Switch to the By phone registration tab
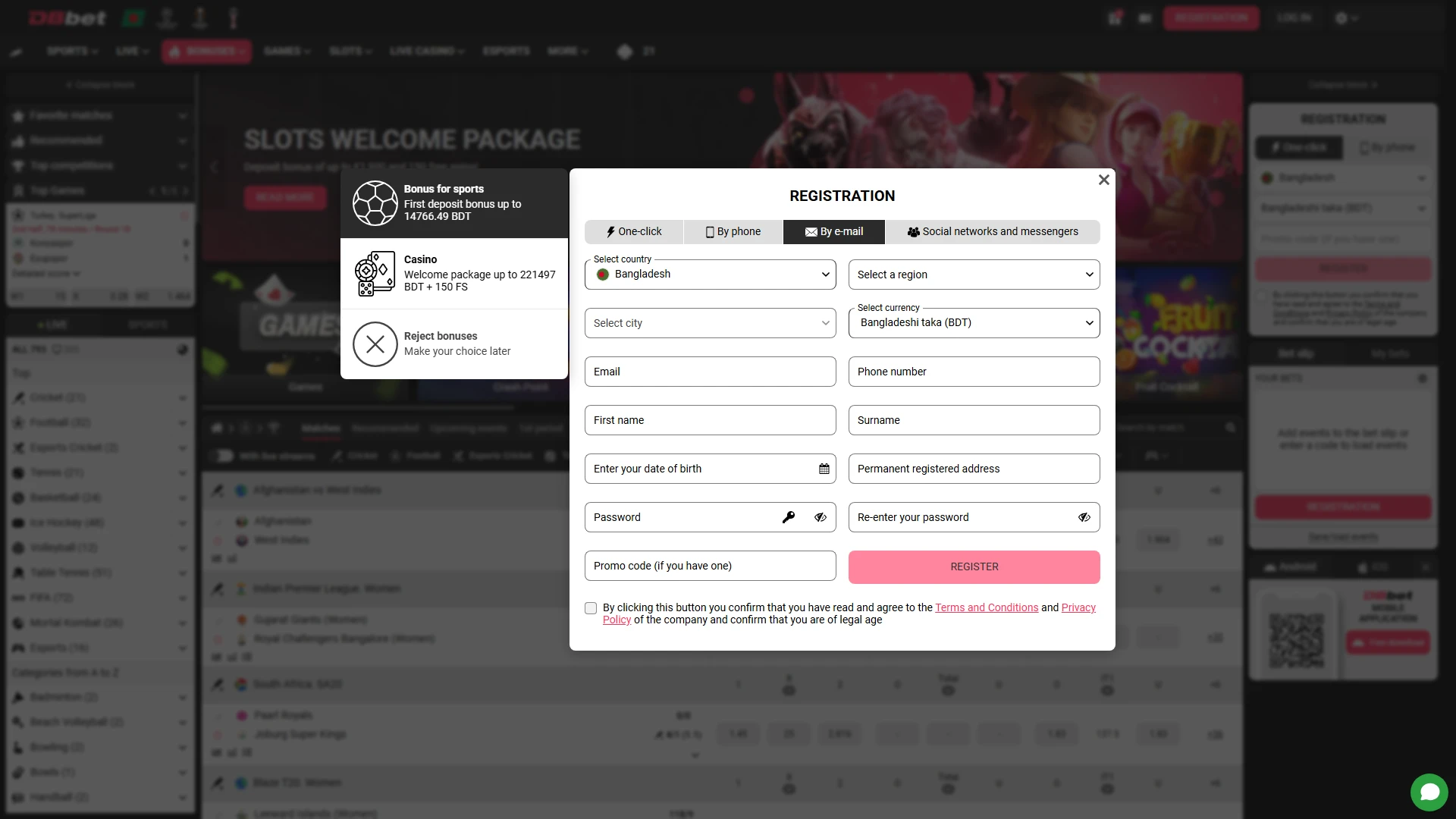This screenshot has width=1456, height=819. click(732, 231)
